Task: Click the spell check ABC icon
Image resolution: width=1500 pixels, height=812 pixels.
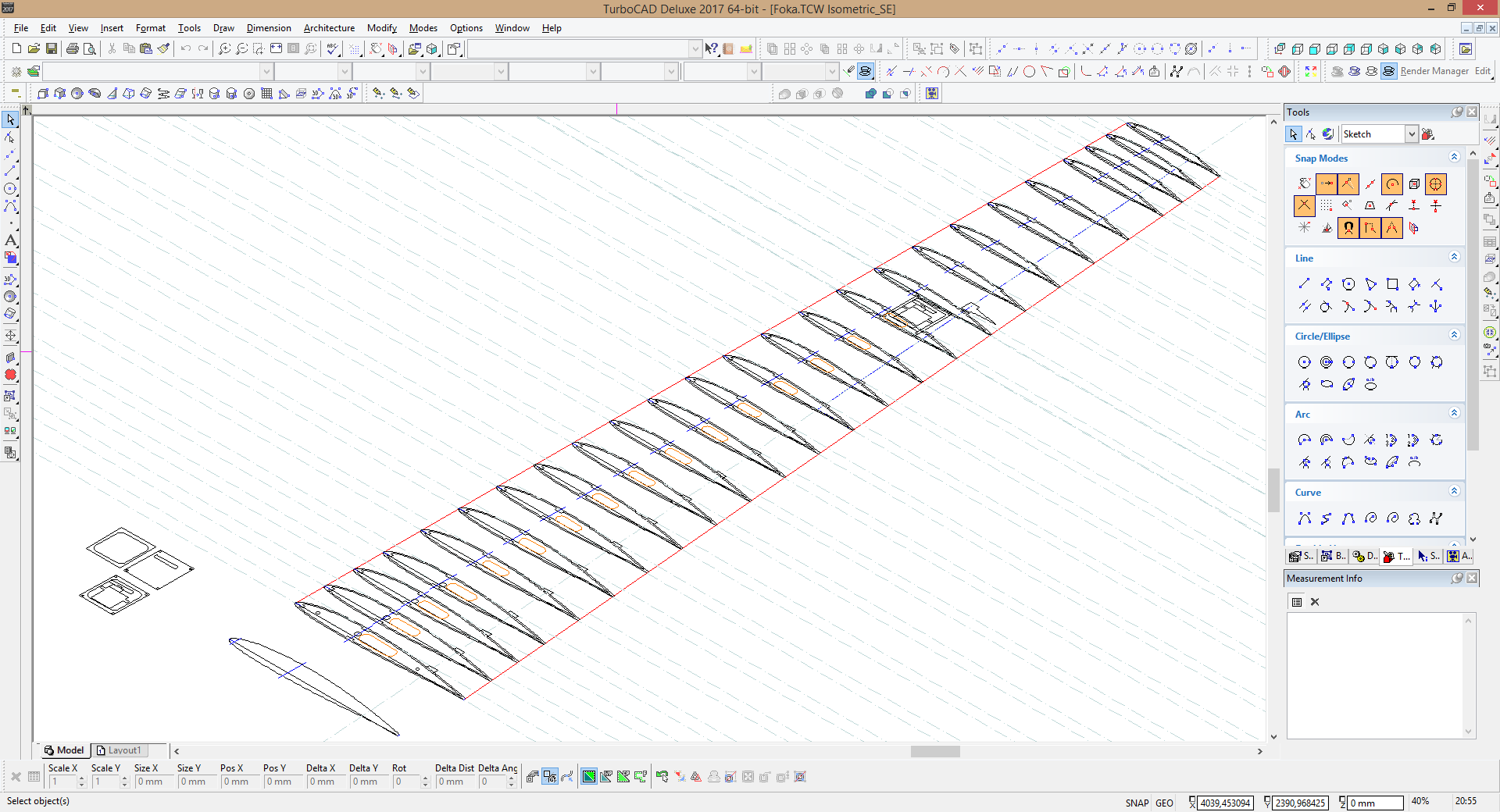Action: tap(334, 48)
